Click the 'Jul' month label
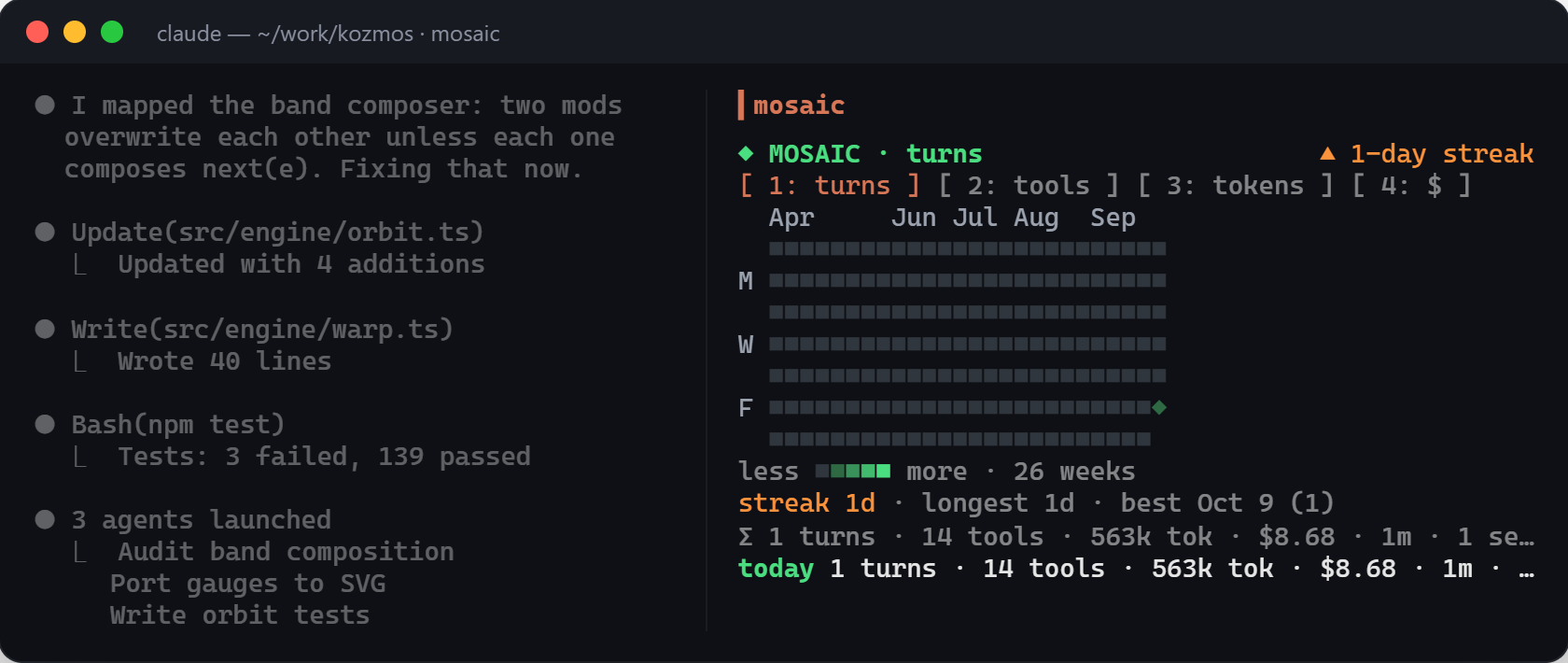 975,219
